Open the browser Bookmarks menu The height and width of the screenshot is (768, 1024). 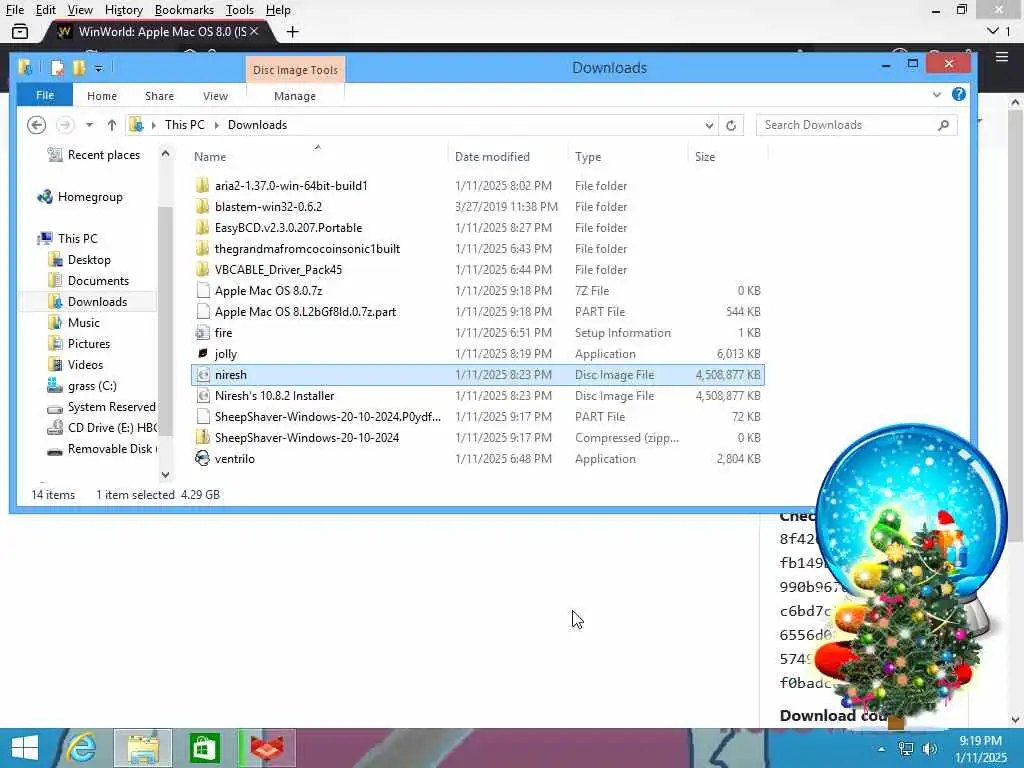tap(184, 10)
